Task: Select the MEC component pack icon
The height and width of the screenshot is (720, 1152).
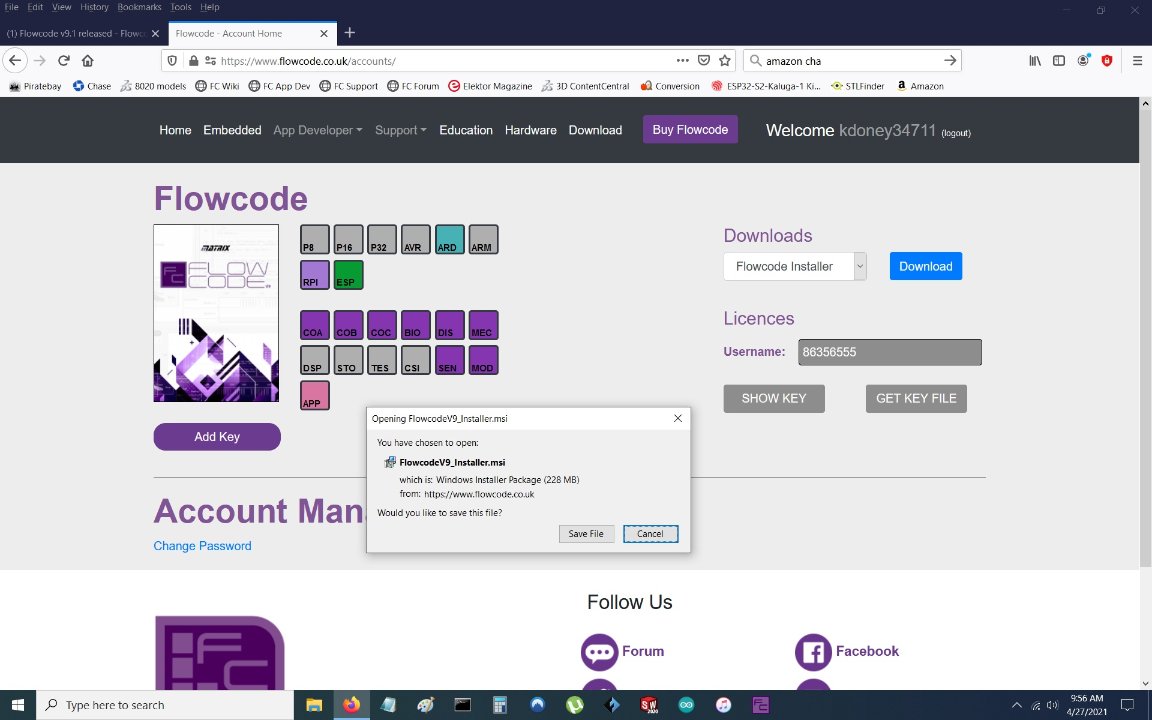Action: [x=483, y=325]
